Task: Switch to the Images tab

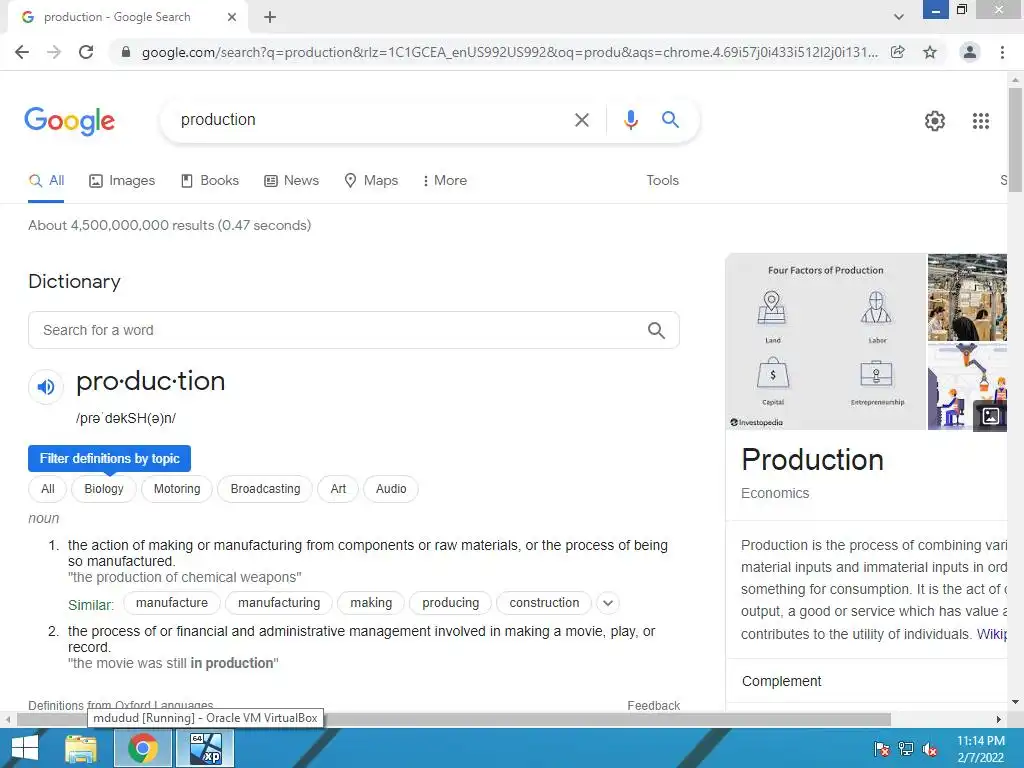Action: tap(122, 181)
